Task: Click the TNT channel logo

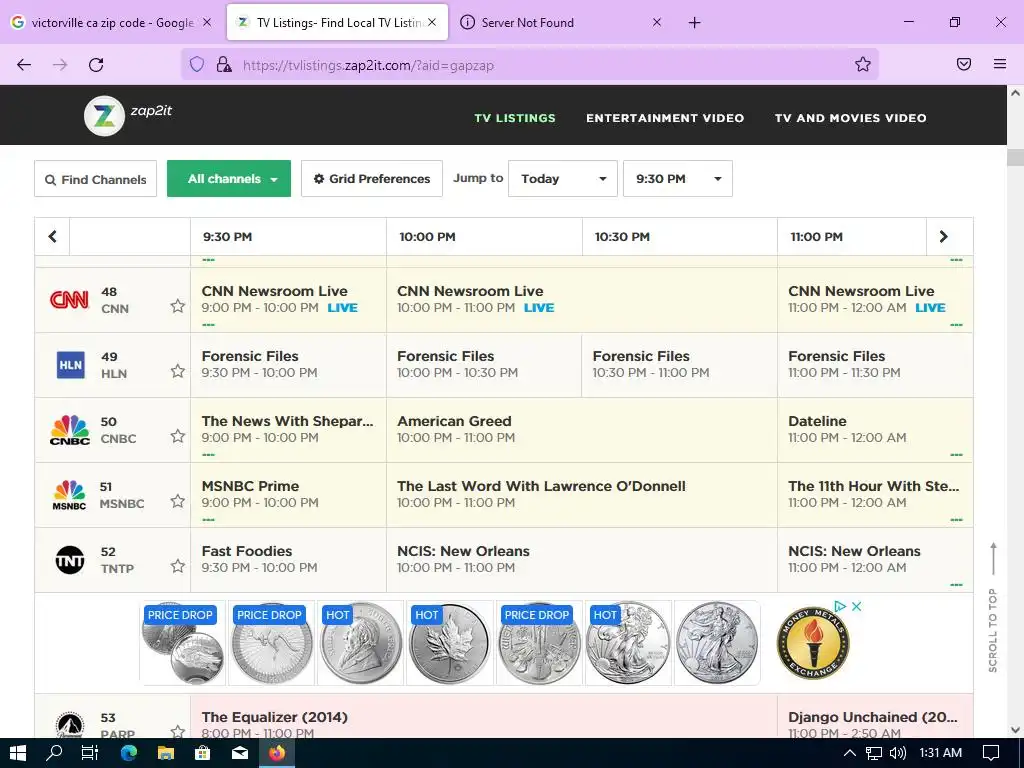Action: 70,560
